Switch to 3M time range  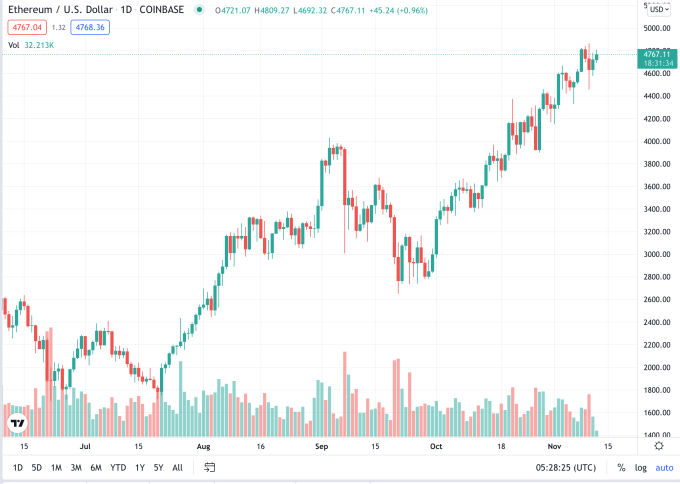(76, 467)
